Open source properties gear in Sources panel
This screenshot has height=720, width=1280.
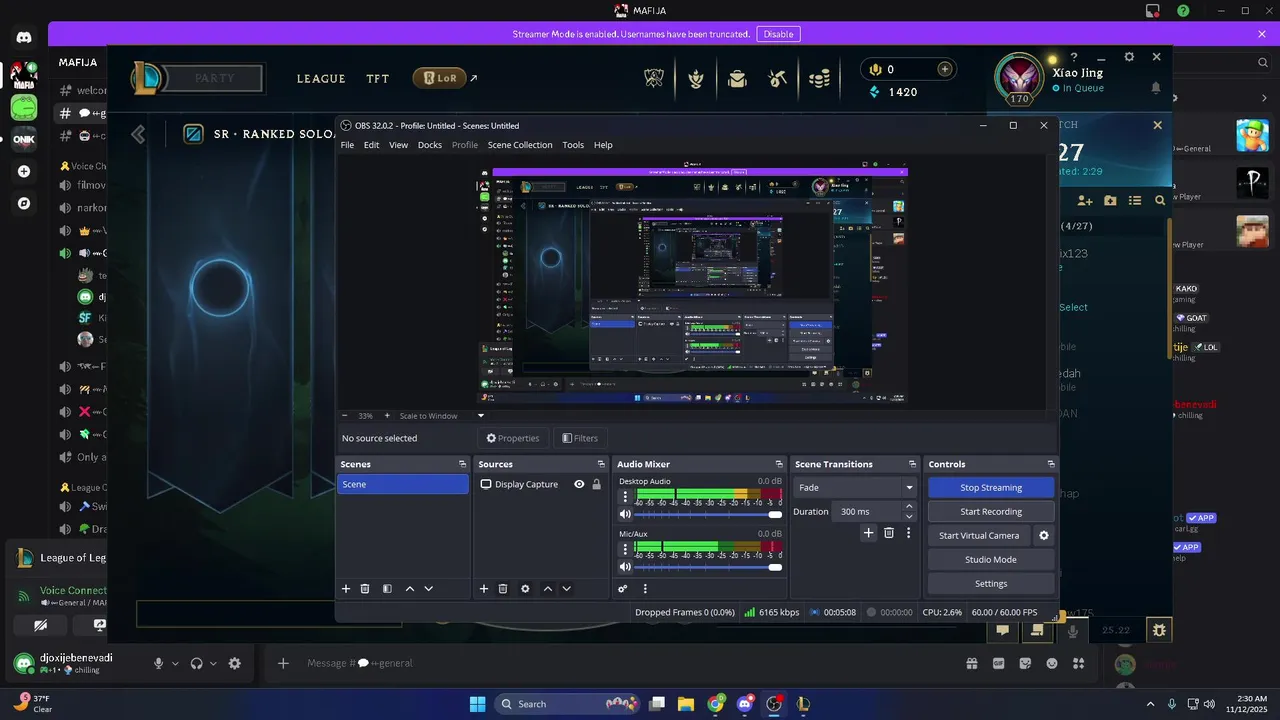coord(525,589)
